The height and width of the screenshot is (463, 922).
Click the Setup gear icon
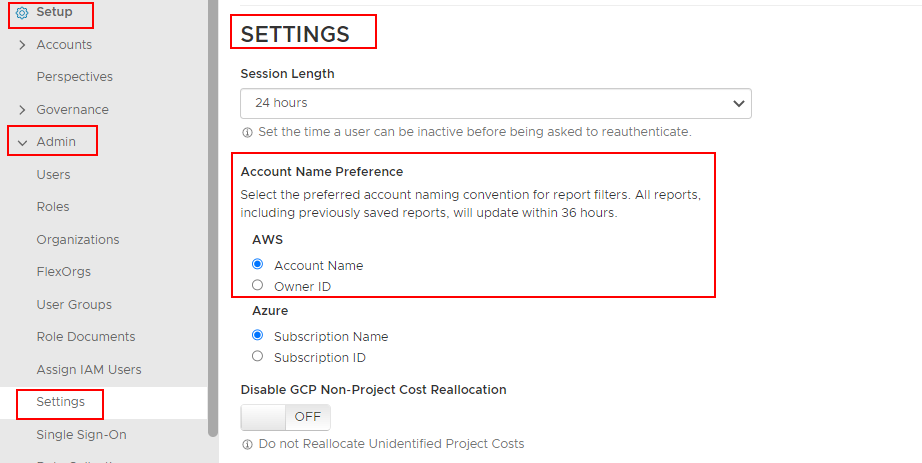click(22, 13)
